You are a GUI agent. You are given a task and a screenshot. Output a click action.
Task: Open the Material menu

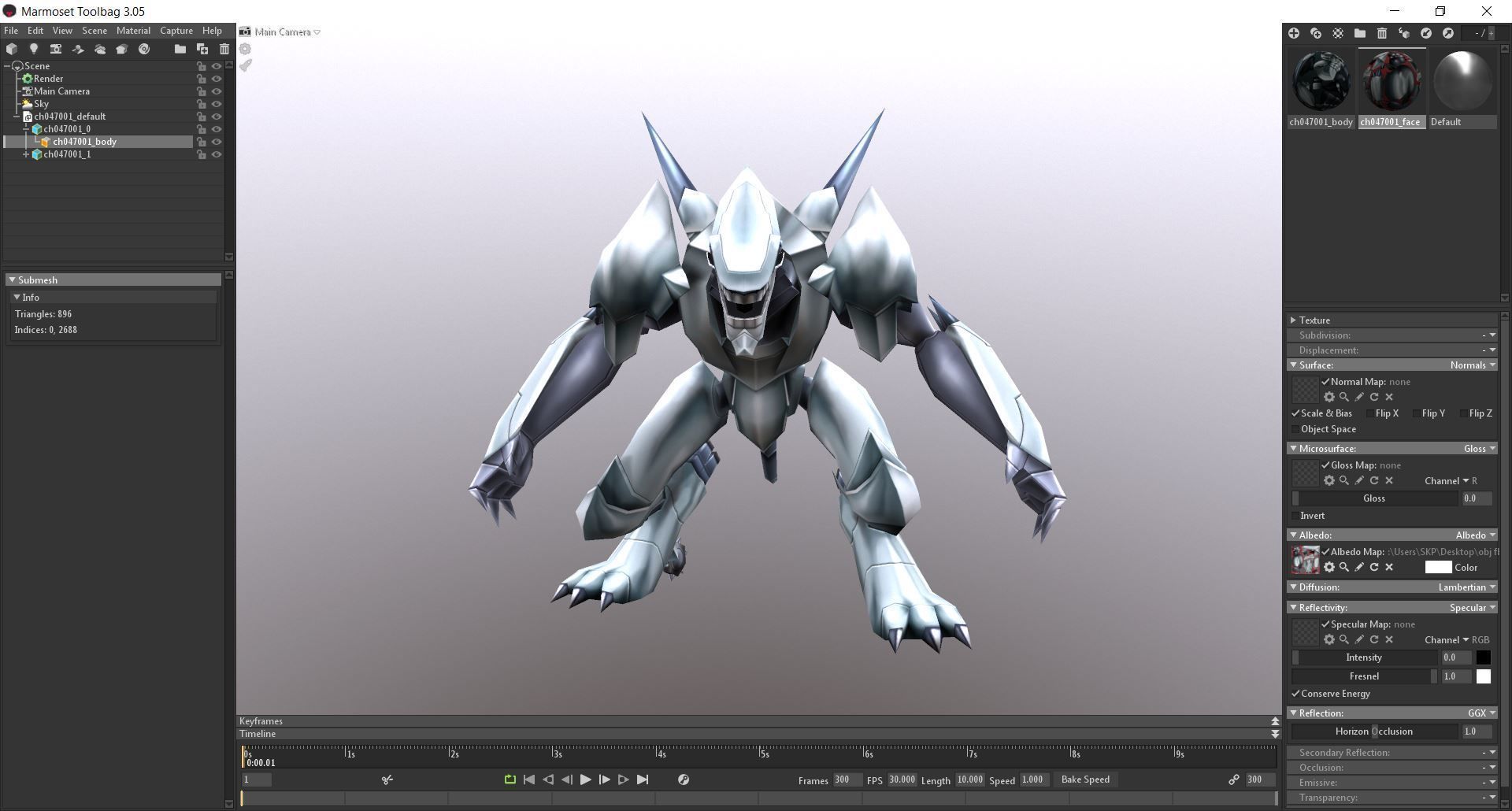point(133,31)
